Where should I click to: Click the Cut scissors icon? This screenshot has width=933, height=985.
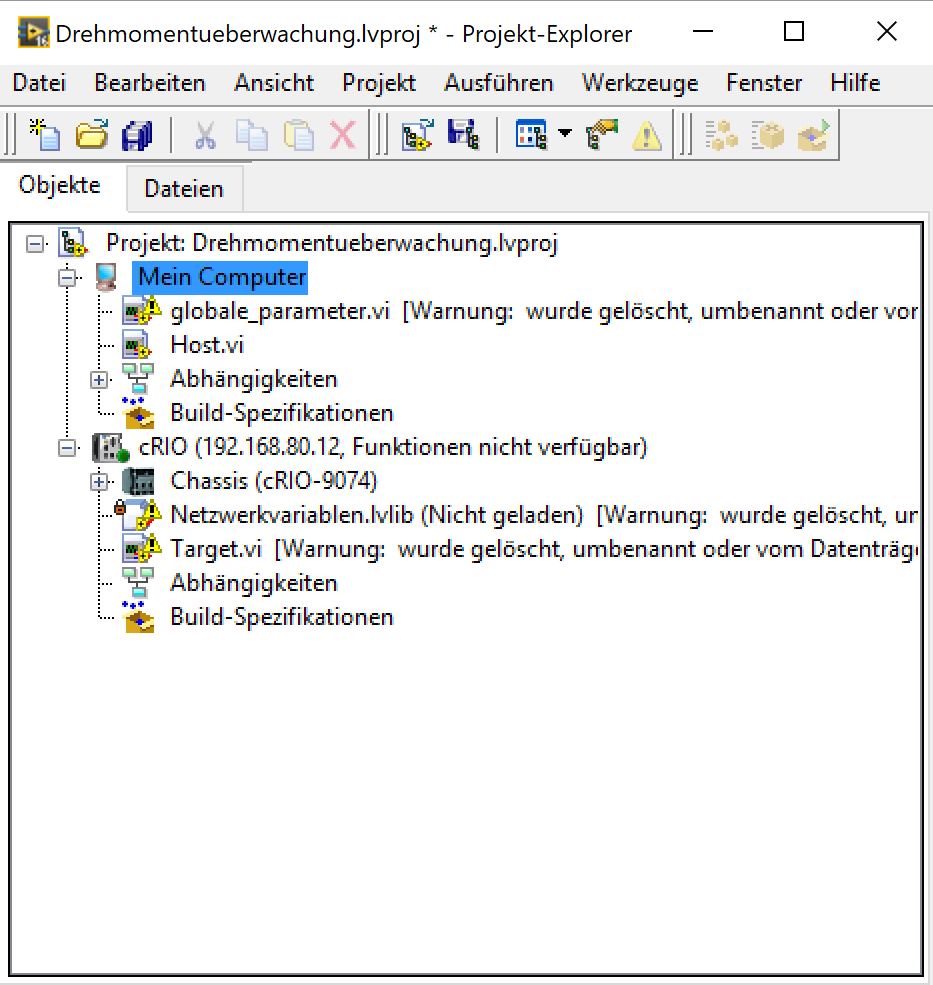(x=205, y=134)
